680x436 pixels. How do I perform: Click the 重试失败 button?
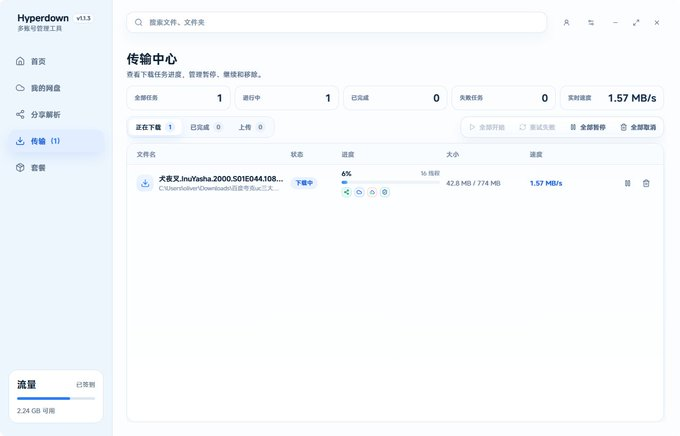[x=537, y=127]
